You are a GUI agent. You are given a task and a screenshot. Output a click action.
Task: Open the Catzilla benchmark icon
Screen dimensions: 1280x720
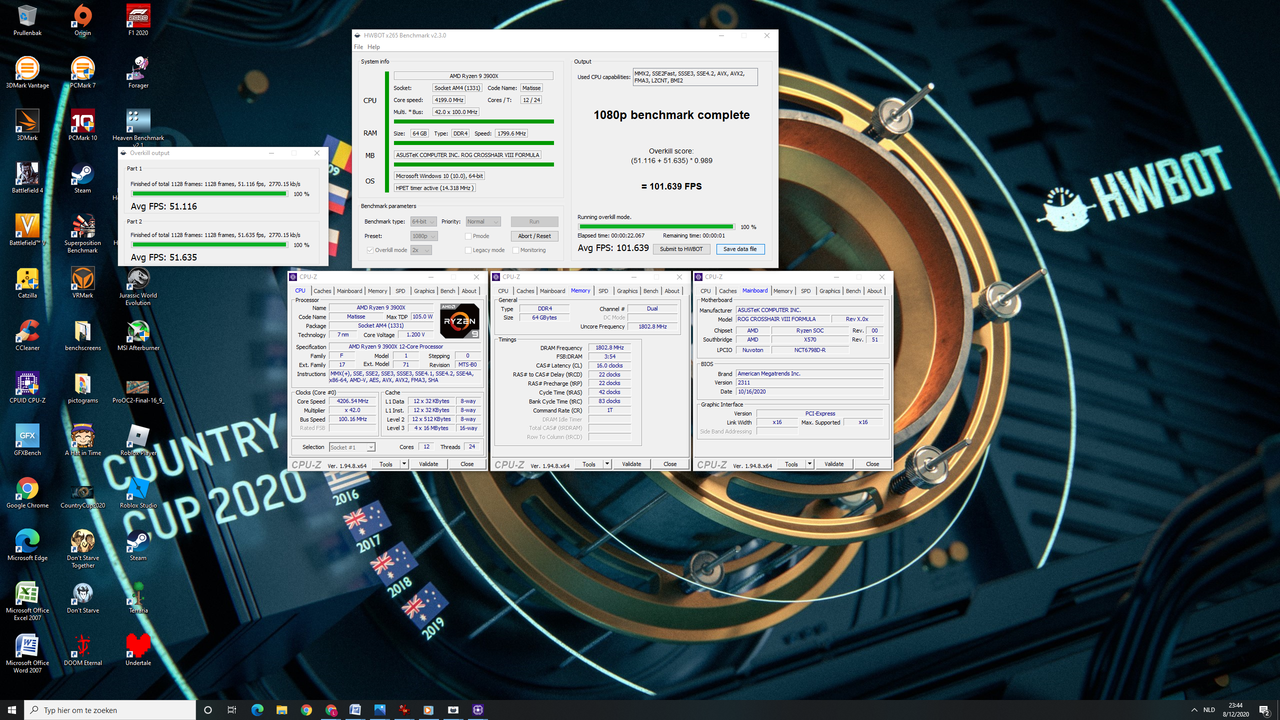click(x=27, y=282)
